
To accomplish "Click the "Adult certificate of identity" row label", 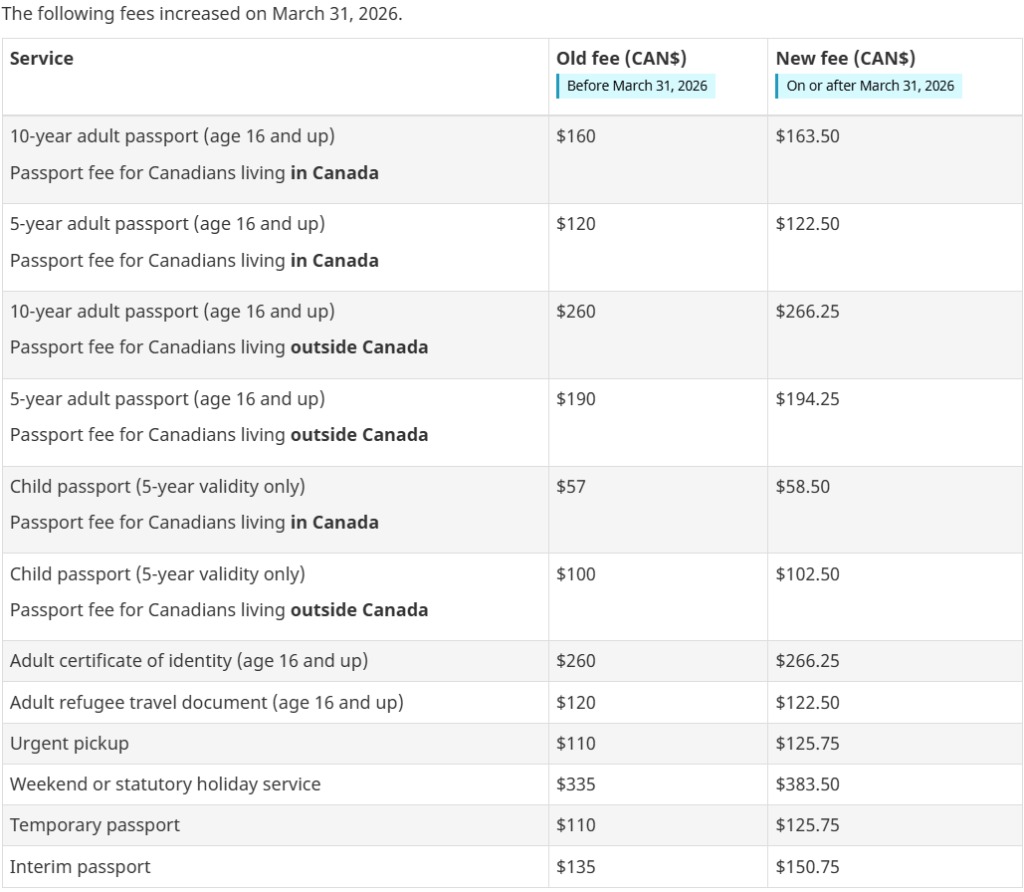I will click(x=189, y=661).
